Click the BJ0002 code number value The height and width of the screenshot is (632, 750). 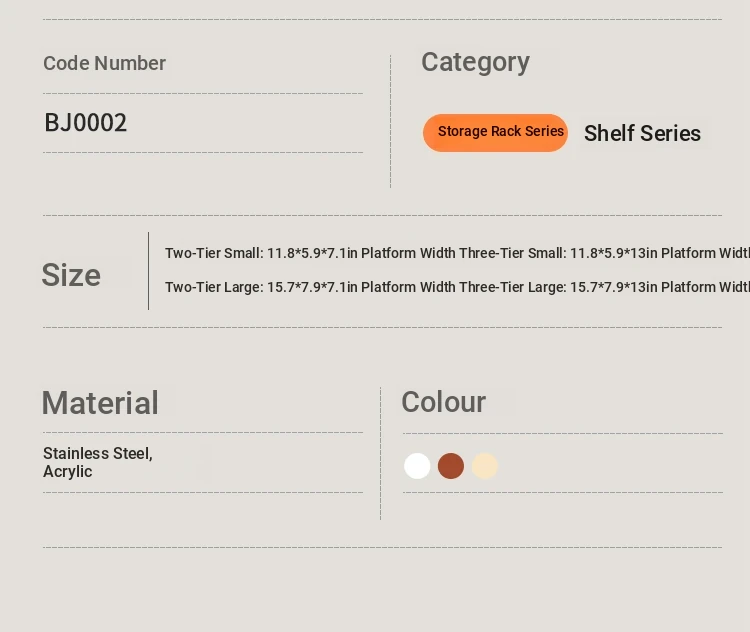tap(86, 123)
